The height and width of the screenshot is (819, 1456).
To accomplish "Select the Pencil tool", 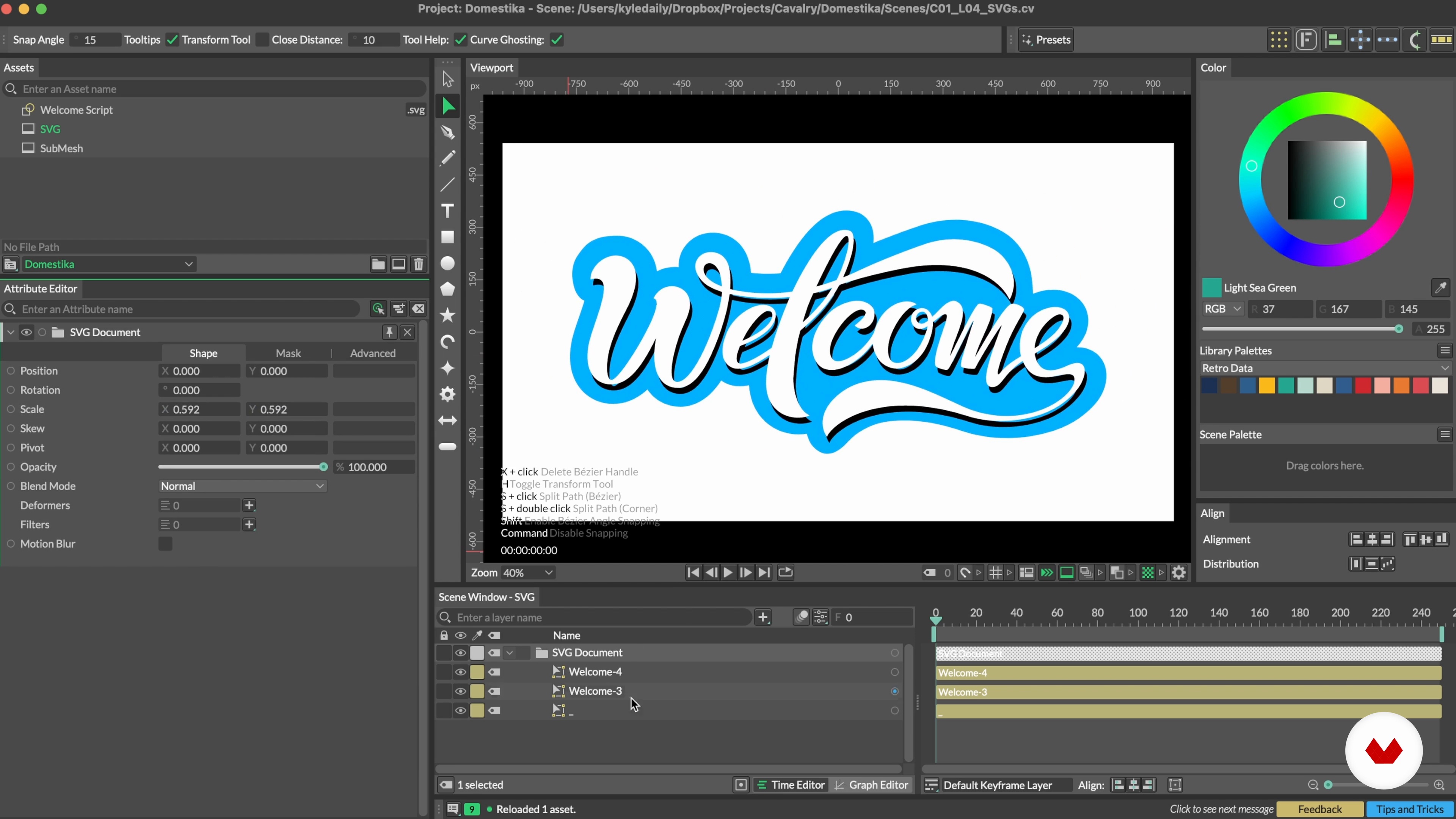I will click(448, 158).
